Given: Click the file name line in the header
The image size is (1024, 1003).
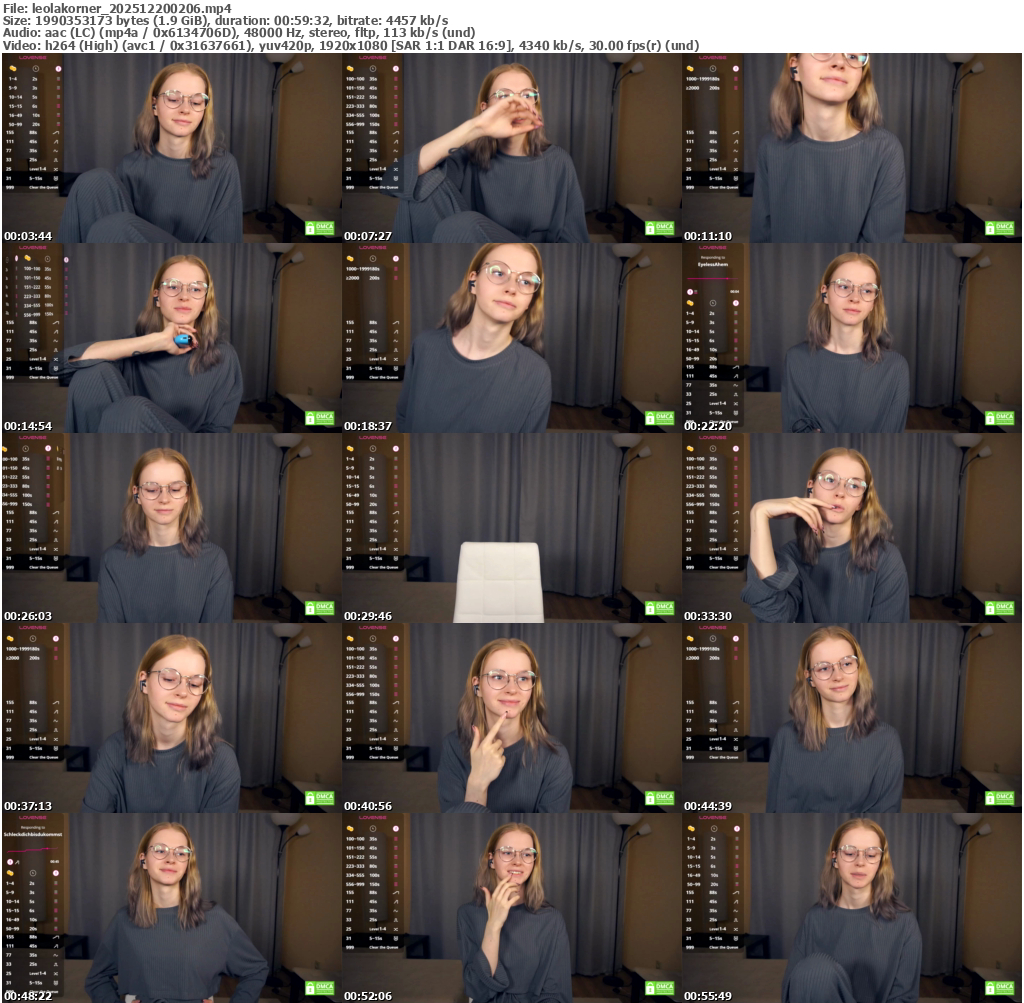Looking at the screenshot, I should pyautogui.click(x=118, y=7).
